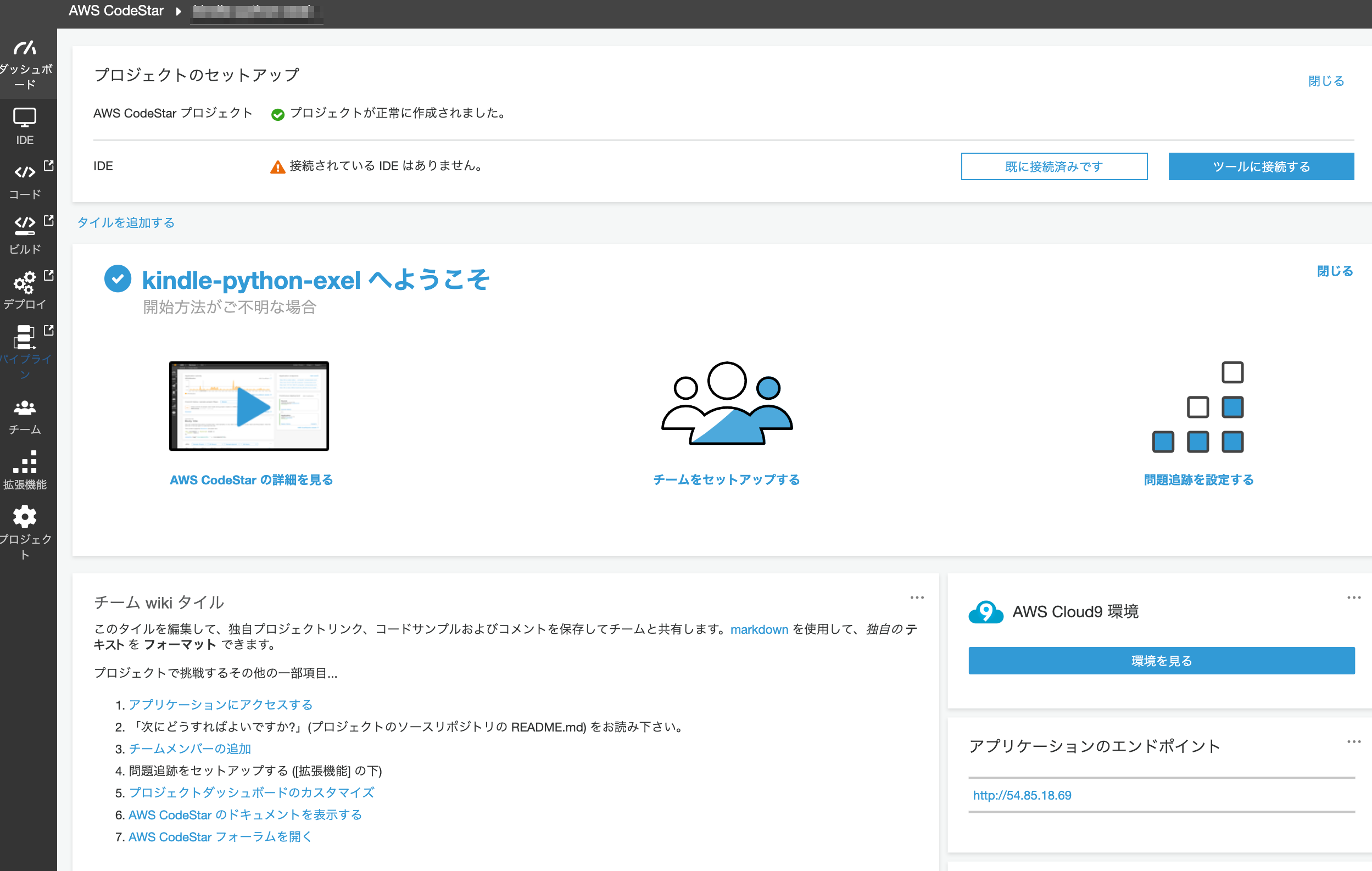1372x871 pixels.
Task: Click AWS CodeStar の詳細を見る link
Action: [x=251, y=480]
